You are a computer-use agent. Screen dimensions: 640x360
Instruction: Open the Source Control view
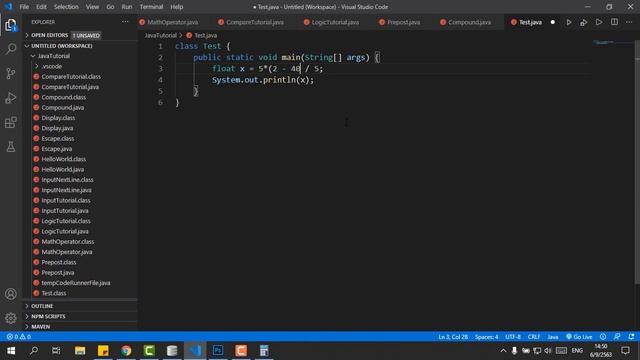pyautogui.click(x=11, y=73)
